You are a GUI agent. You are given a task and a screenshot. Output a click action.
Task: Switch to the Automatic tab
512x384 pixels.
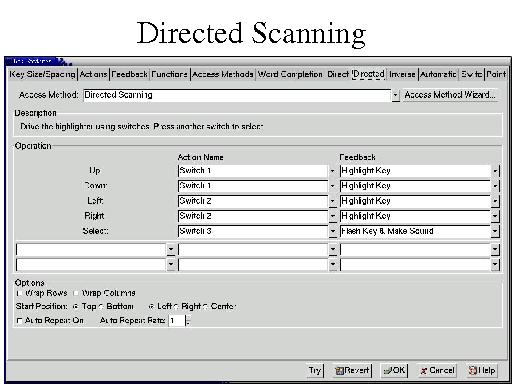coord(438,74)
